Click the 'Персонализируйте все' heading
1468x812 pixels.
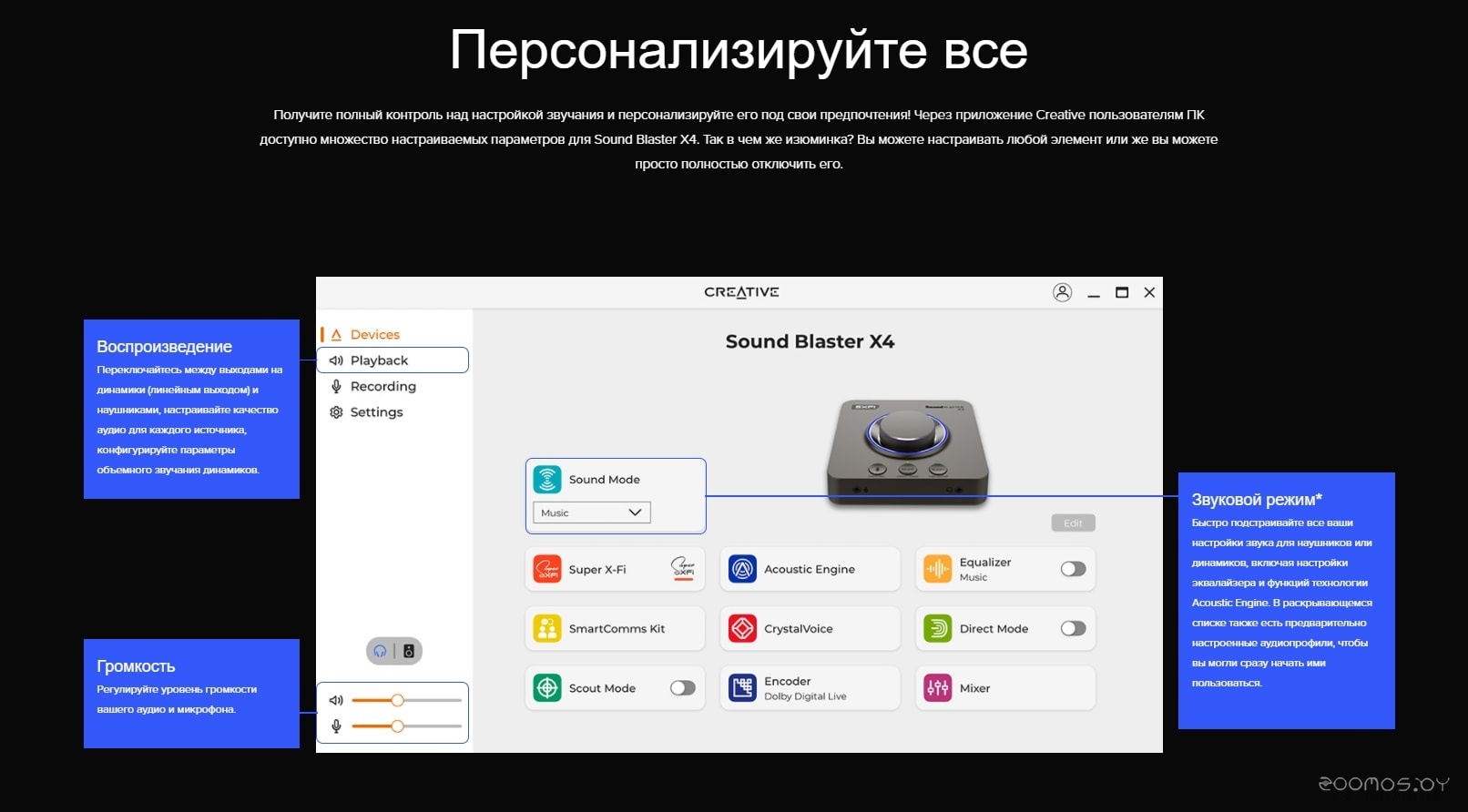click(739, 49)
